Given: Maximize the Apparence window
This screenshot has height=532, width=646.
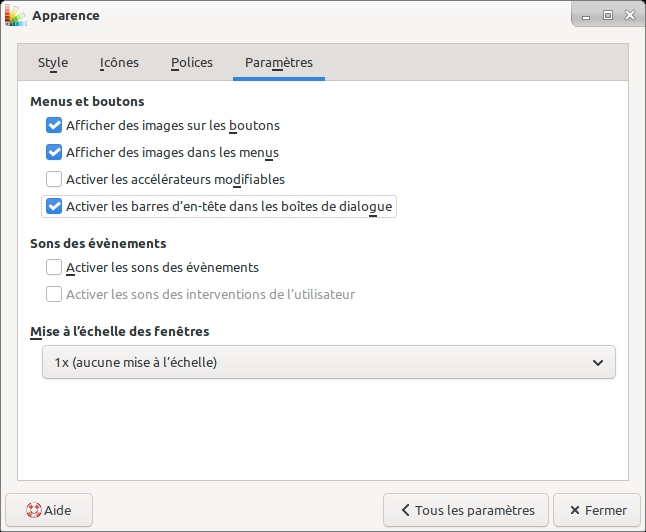Looking at the screenshot, I should (607, 16).
